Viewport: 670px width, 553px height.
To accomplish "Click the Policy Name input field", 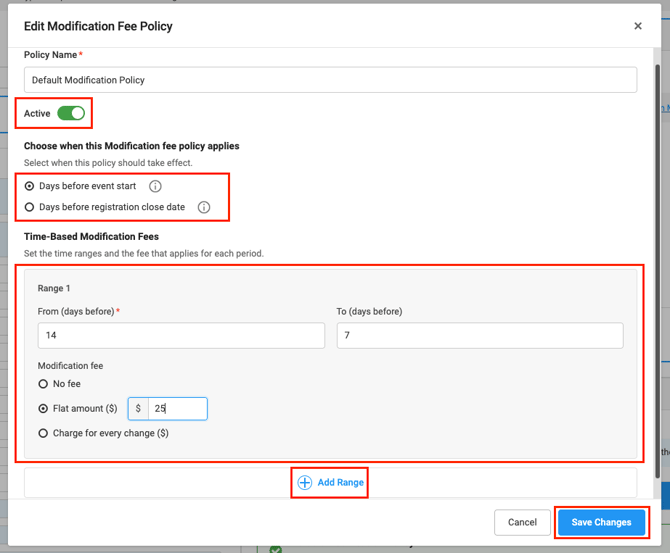I will (330, 80).
